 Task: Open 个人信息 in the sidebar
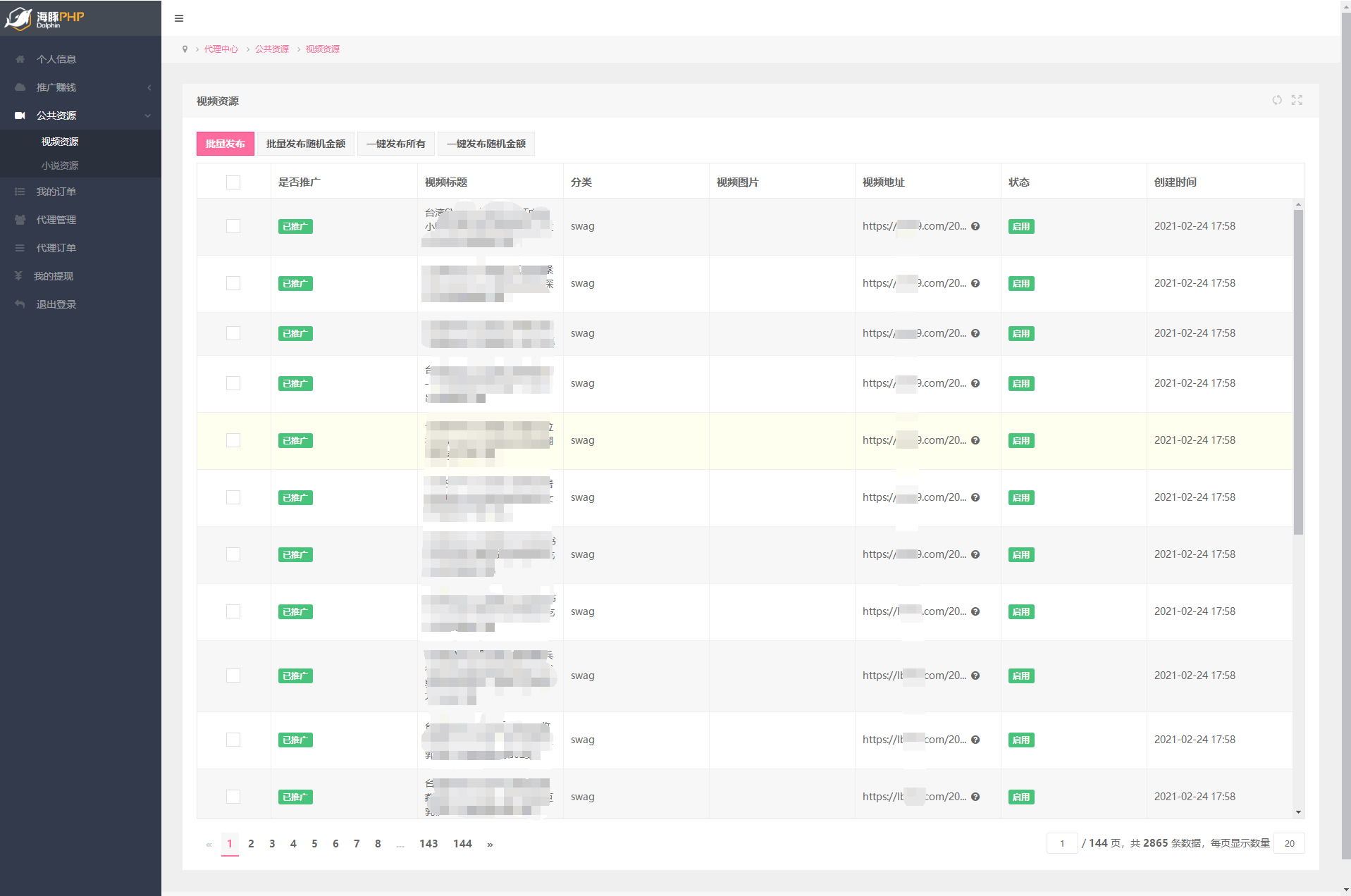click(x=56, y=59)
